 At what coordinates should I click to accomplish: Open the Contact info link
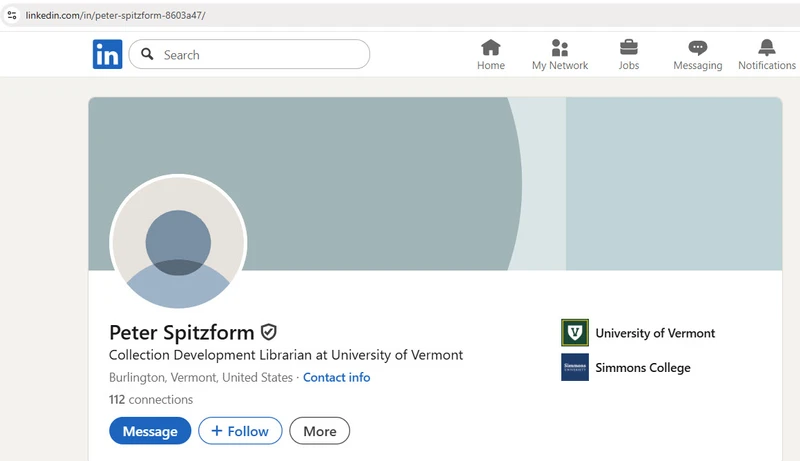[337, 377]
